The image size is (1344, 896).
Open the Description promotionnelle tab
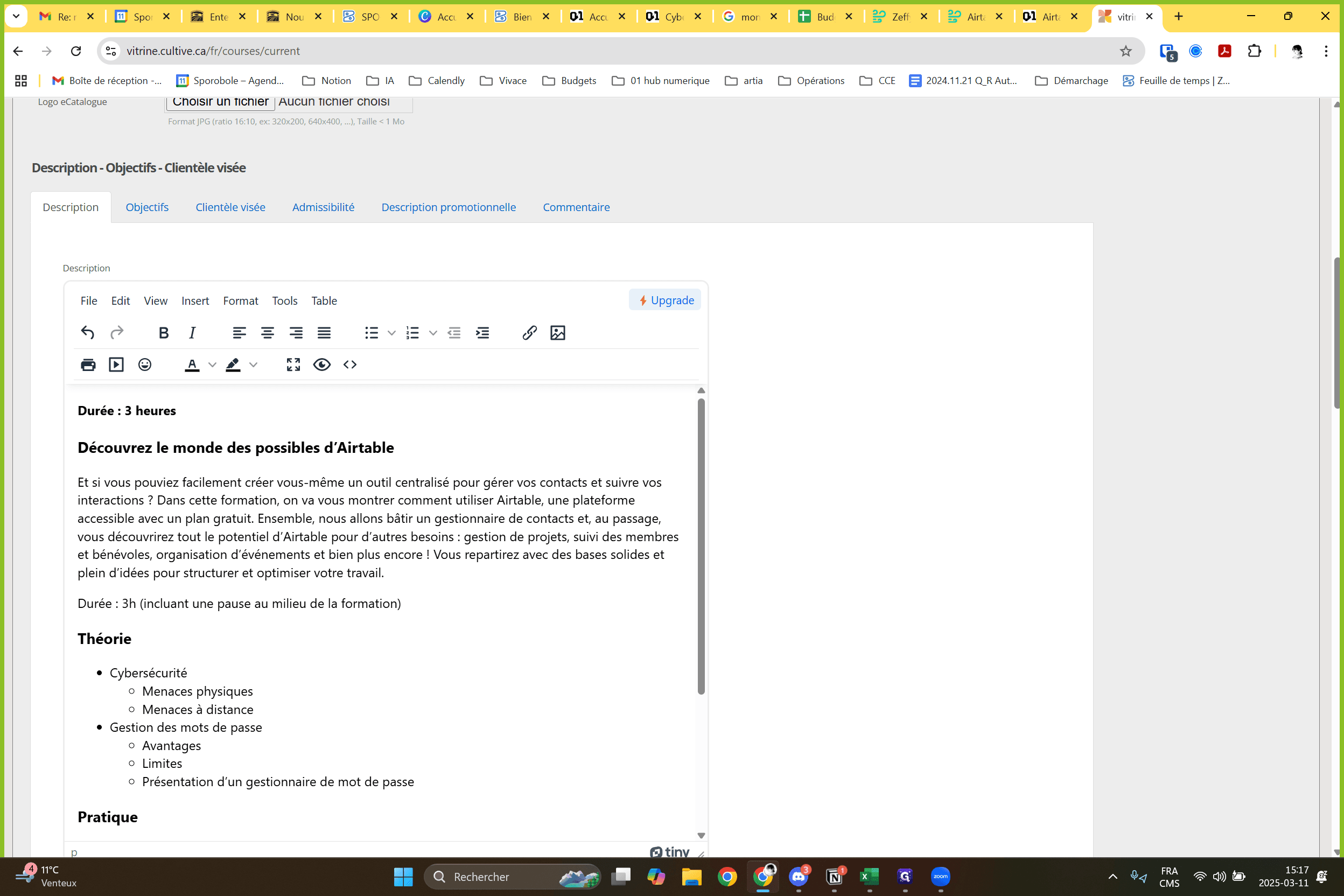pyautogui.click(x=449, y=207)
